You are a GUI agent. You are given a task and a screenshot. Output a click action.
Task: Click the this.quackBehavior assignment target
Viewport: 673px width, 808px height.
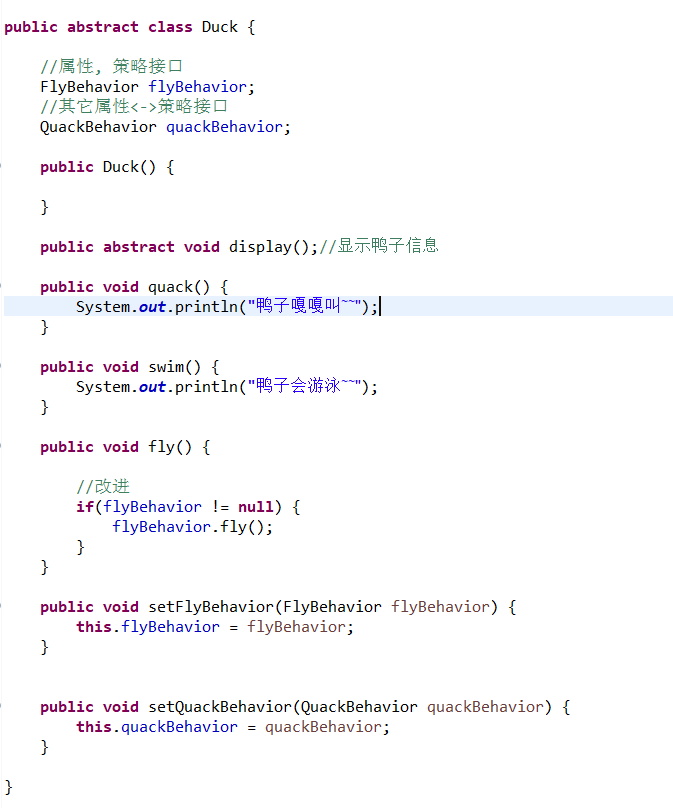click(x=157, y=727)
